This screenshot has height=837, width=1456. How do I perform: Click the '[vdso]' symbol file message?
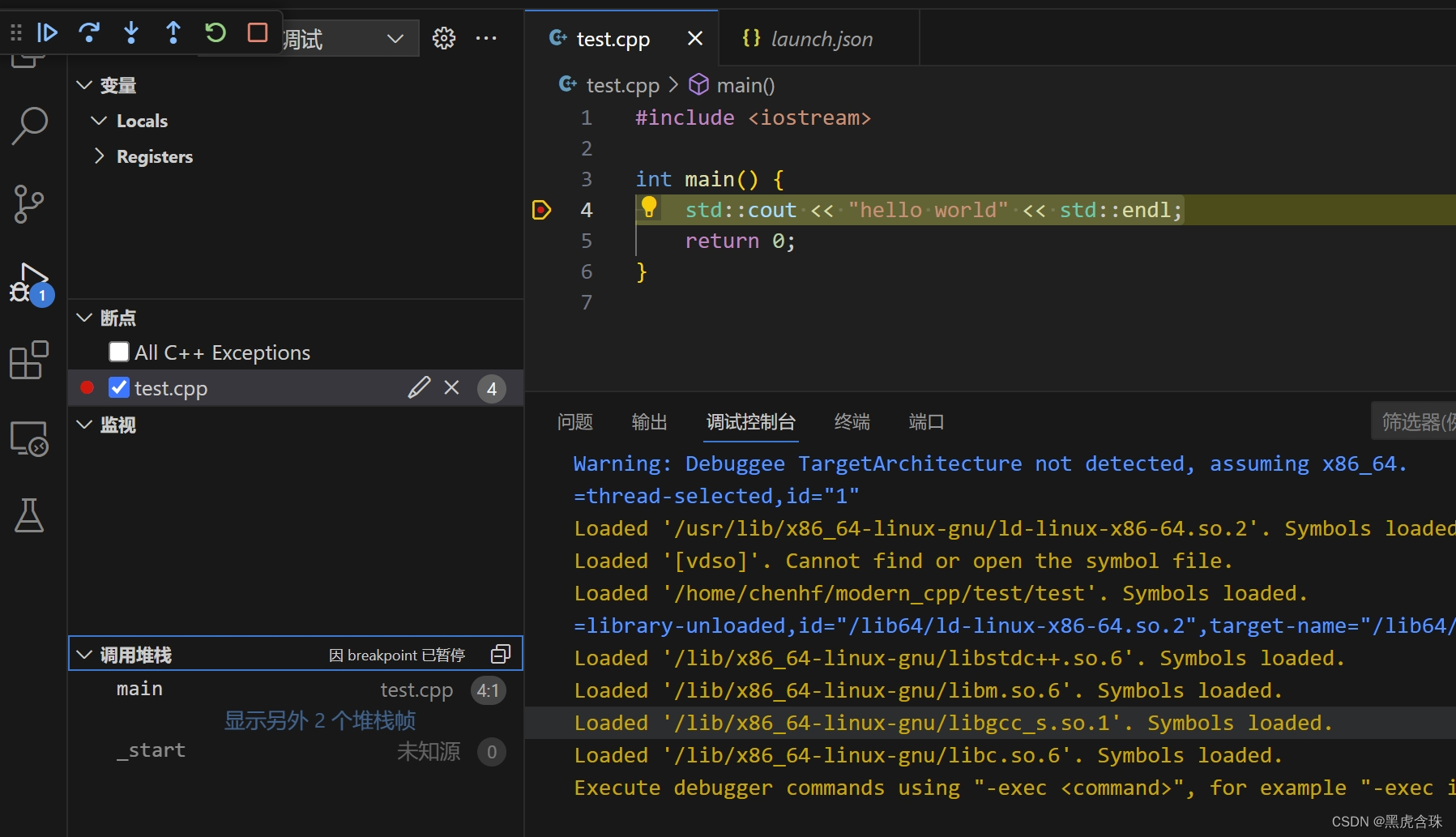click(x=903, y=561)
